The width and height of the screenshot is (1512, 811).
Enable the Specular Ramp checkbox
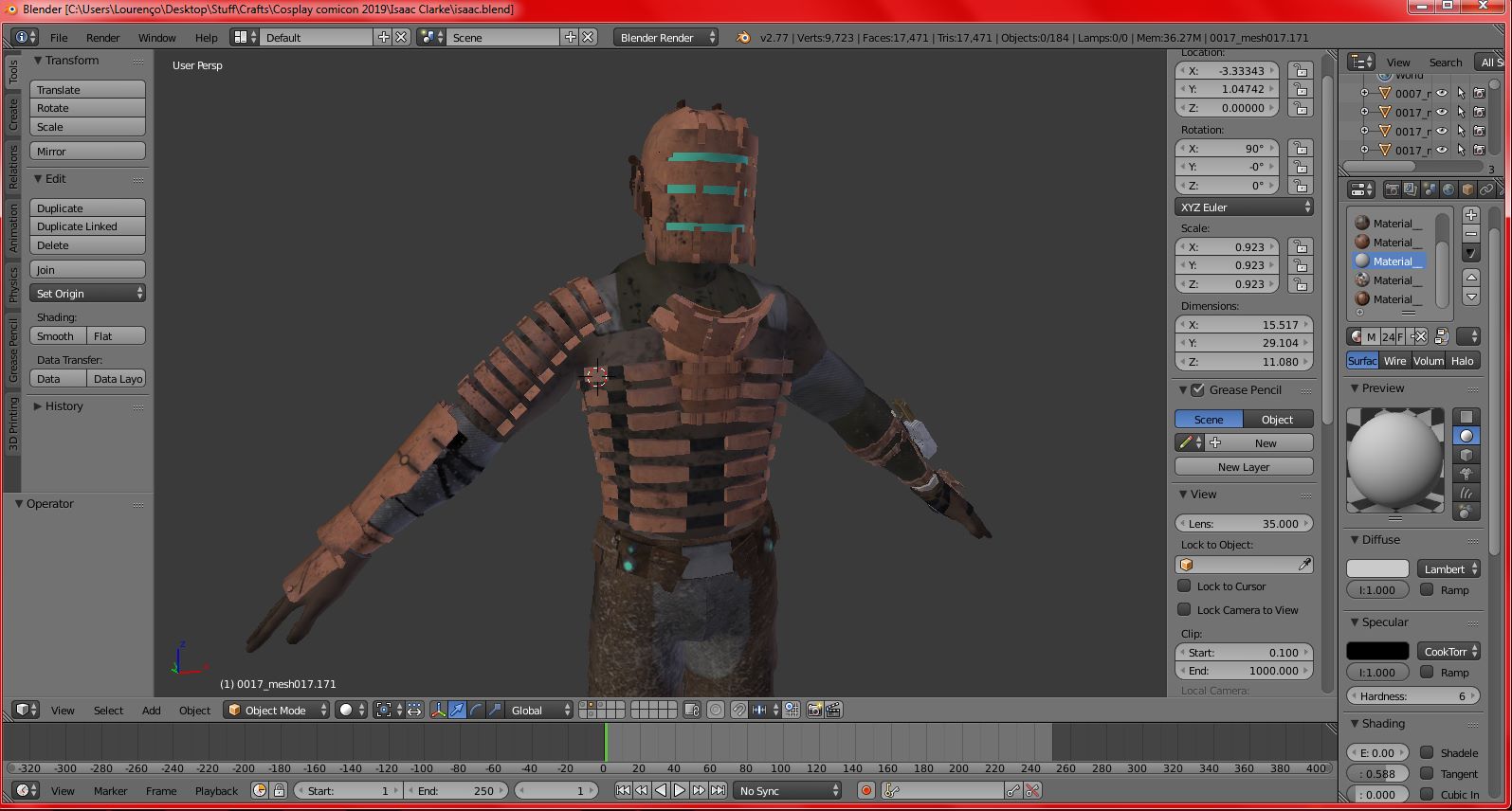pyautogui.click(x=1427, y=672)
